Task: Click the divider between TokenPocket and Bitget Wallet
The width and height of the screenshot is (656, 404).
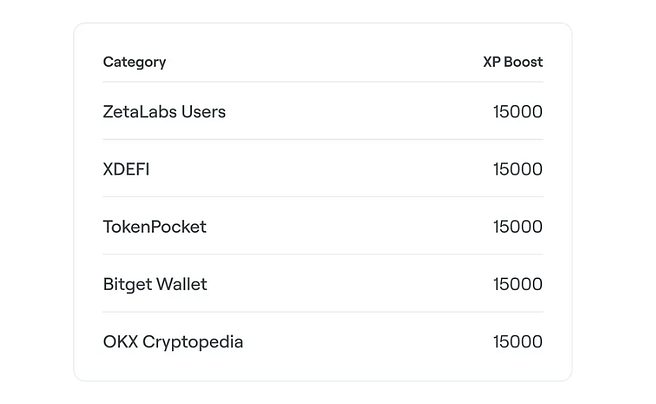Action: click(x=322, y=255)
